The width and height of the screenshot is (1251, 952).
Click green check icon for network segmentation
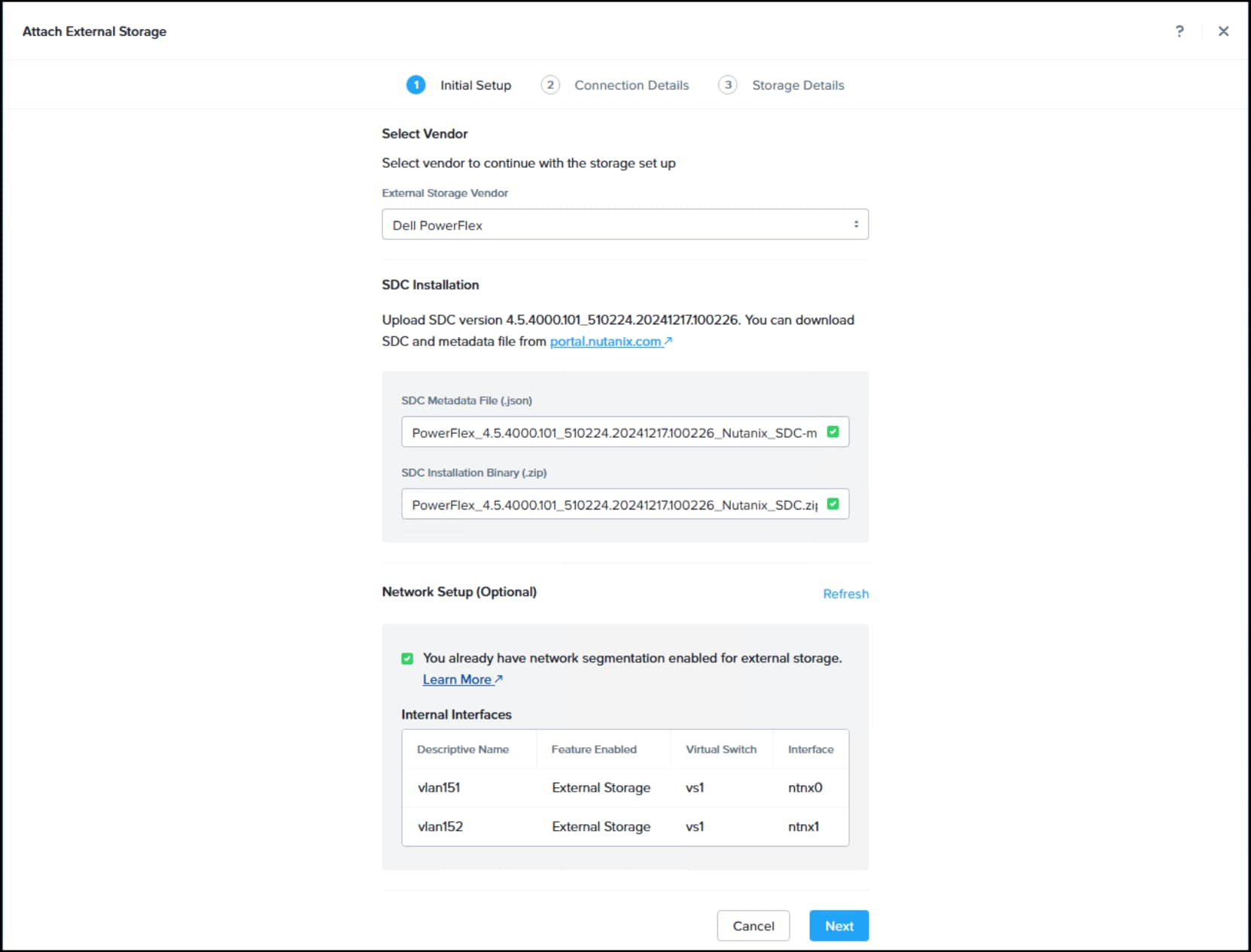[407, 658]
